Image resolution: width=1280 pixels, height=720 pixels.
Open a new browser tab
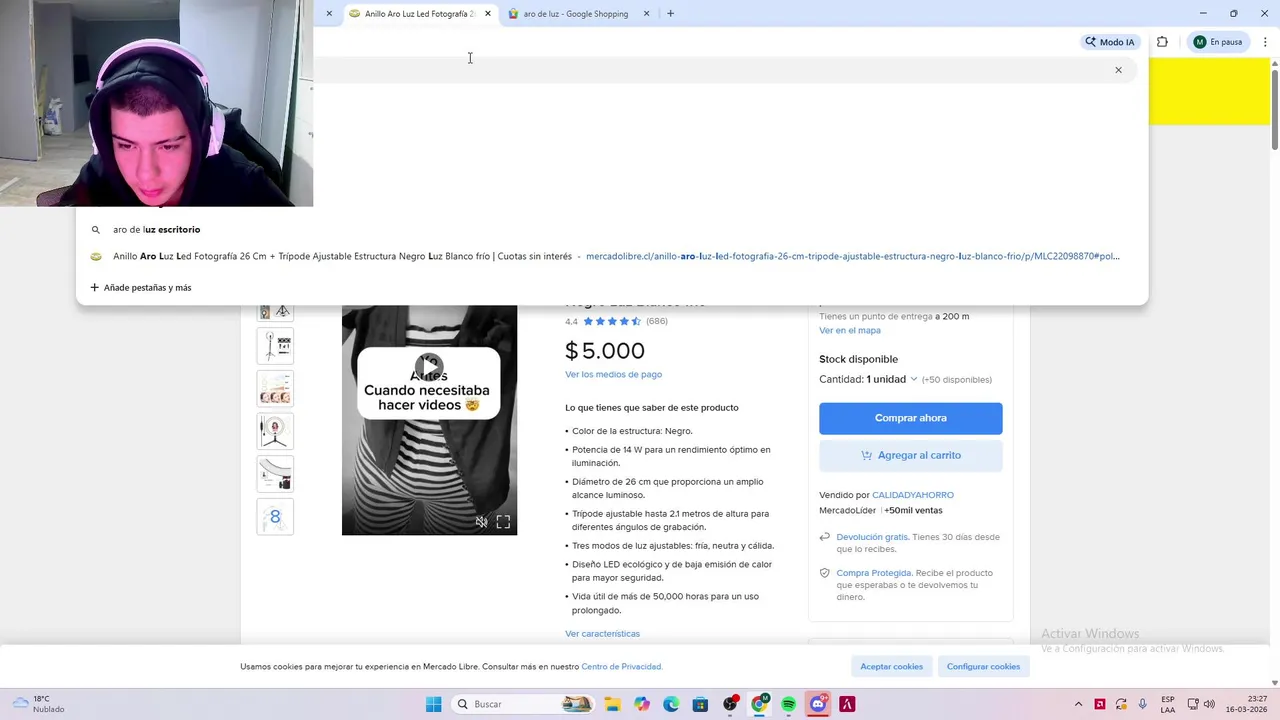670,14
